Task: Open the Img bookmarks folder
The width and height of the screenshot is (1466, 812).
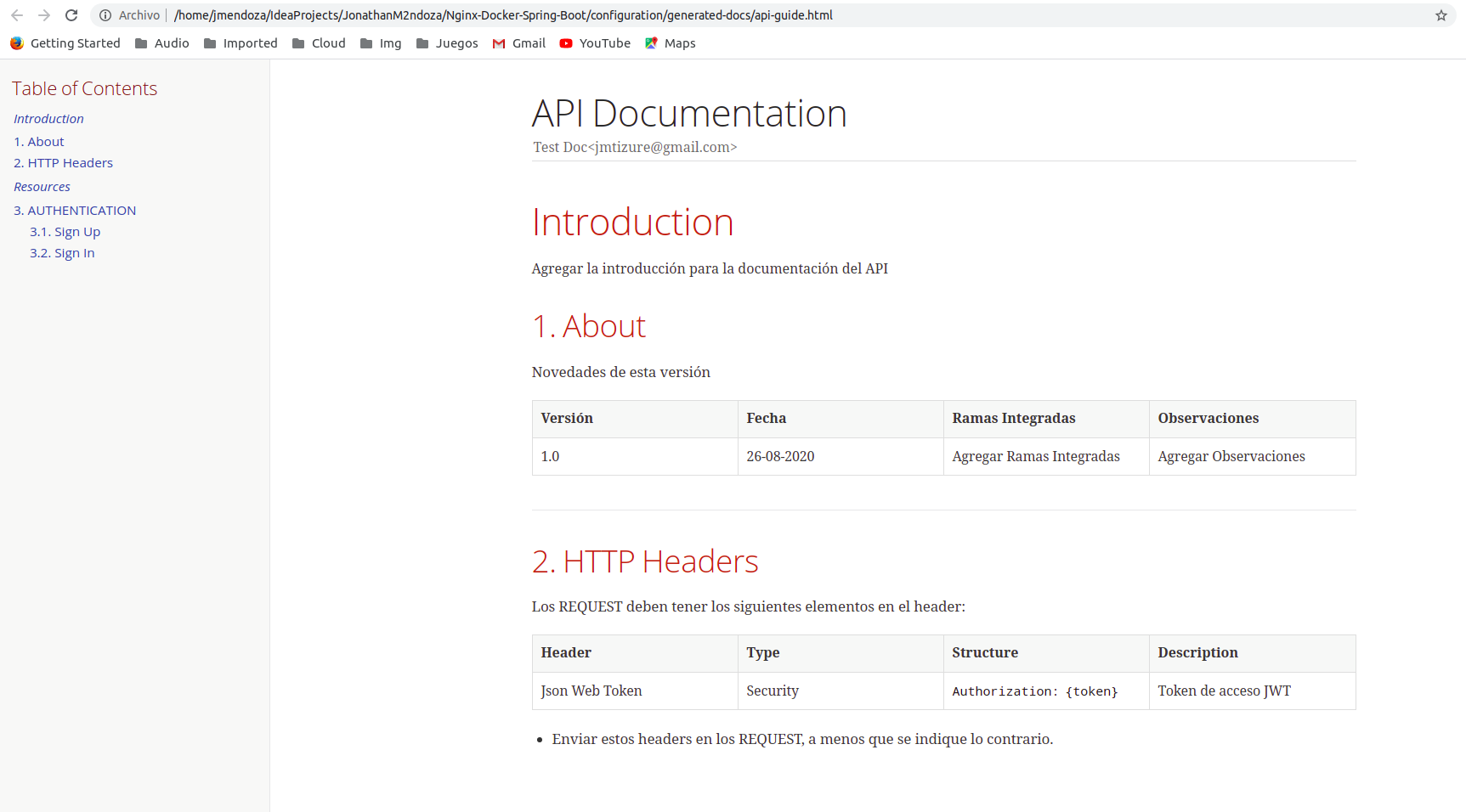Action: tap(381, 43)
